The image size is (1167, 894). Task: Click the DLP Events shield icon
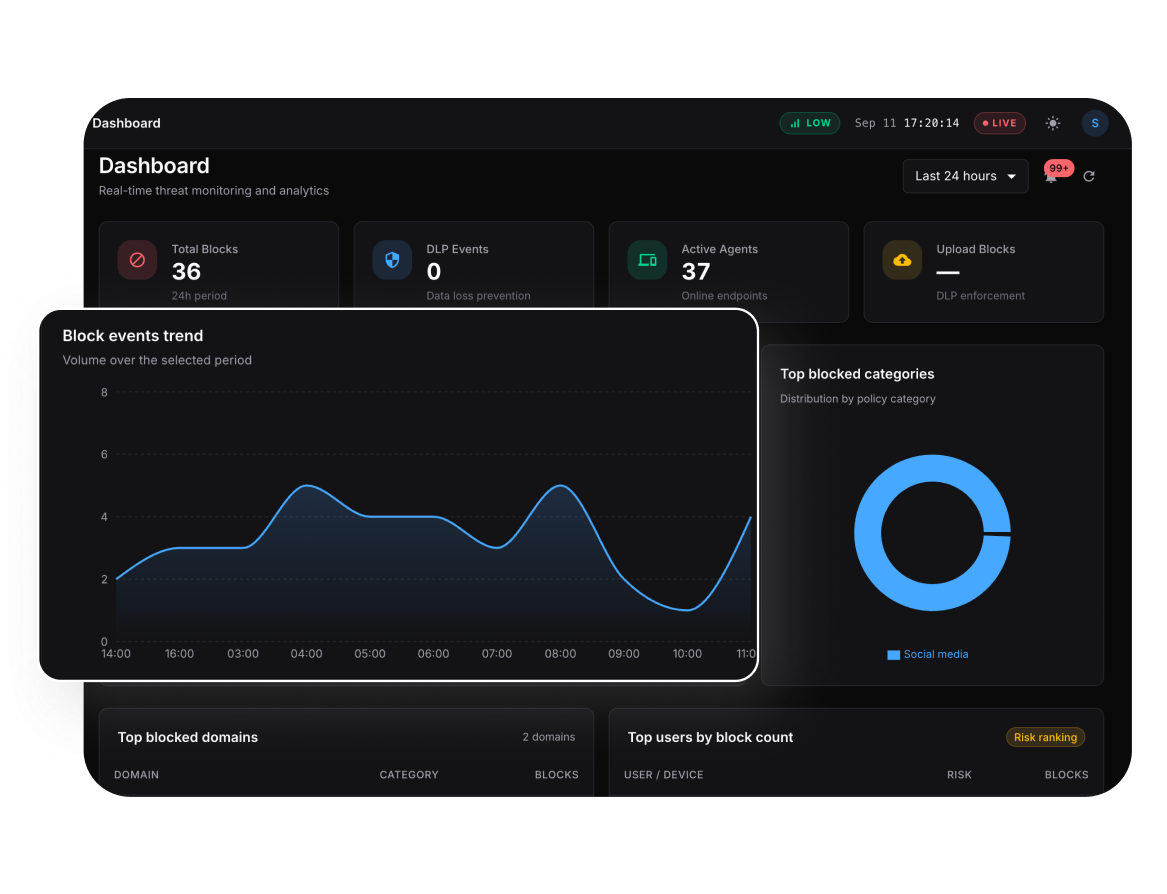(x=392, y=260)
